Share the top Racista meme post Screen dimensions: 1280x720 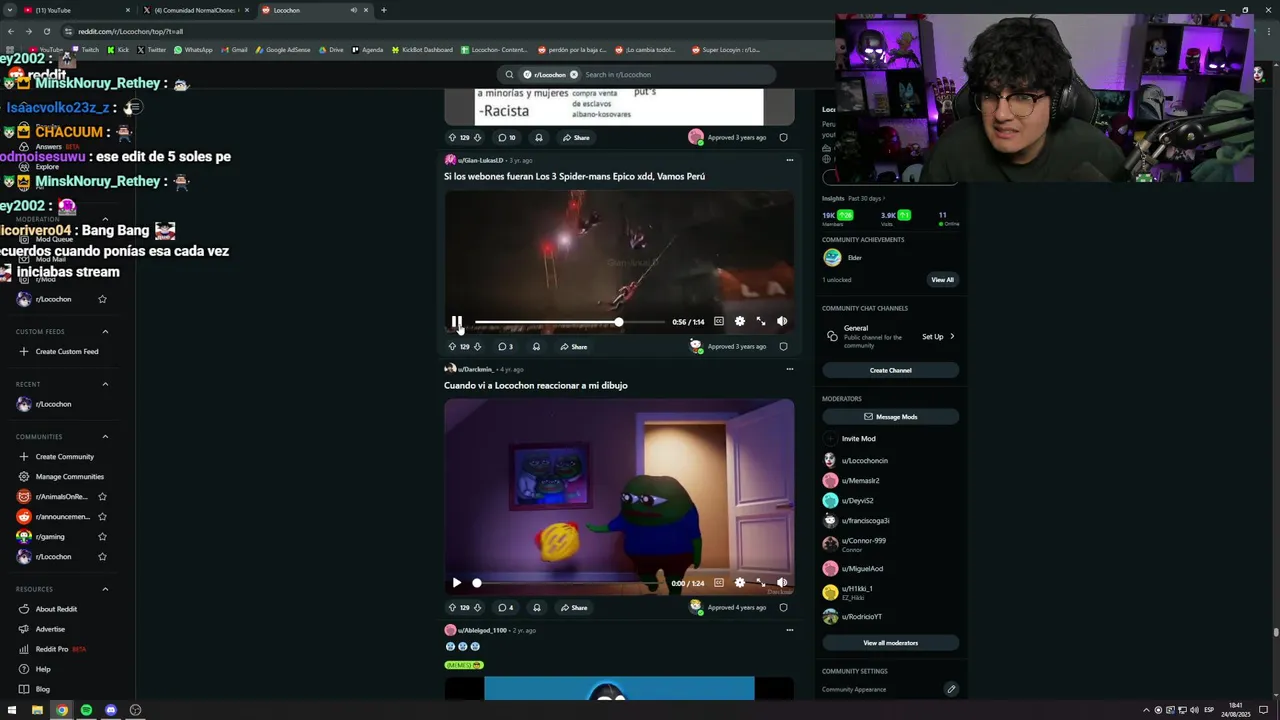(576, 138)
